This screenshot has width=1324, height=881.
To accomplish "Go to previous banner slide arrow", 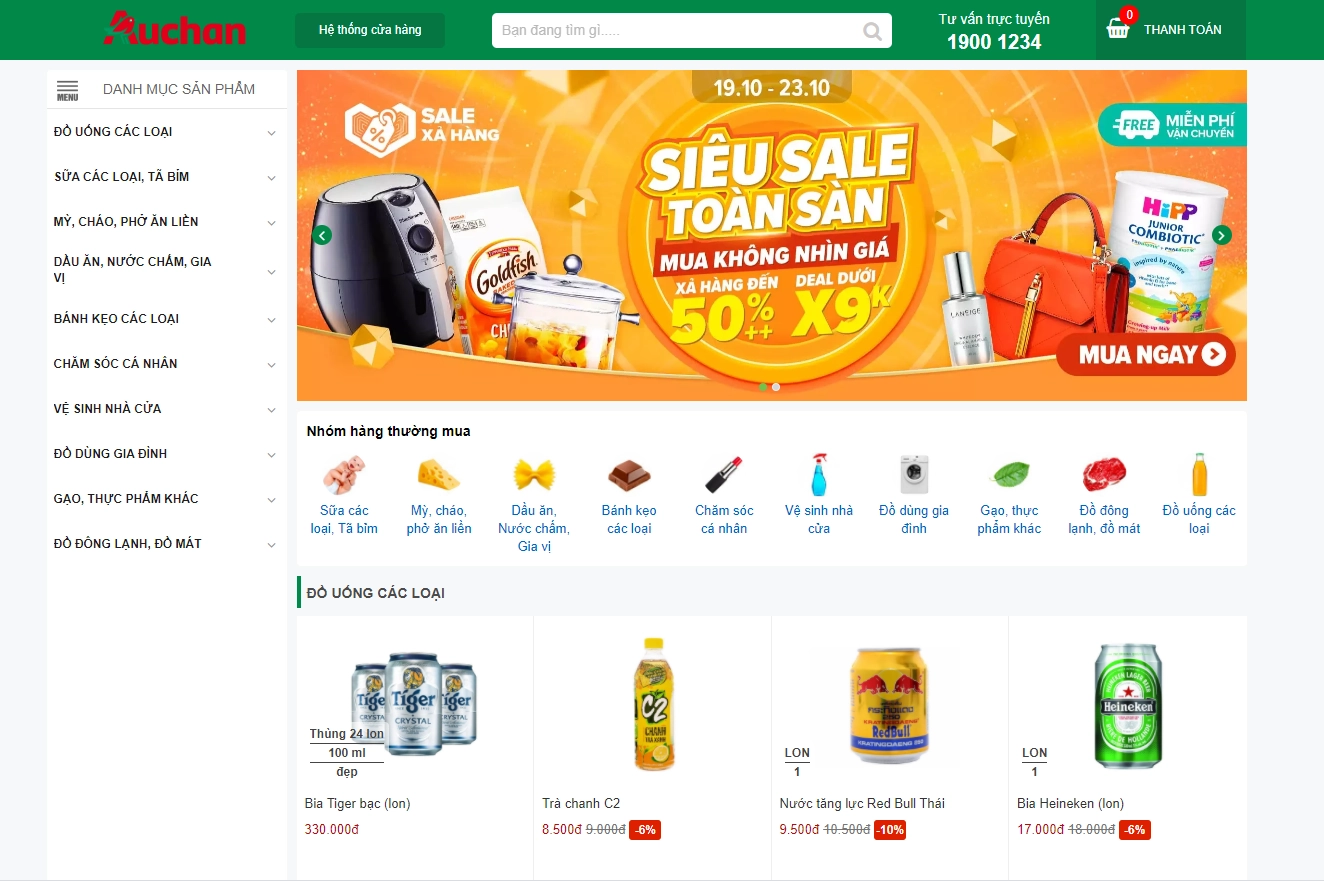I will 322,236.
